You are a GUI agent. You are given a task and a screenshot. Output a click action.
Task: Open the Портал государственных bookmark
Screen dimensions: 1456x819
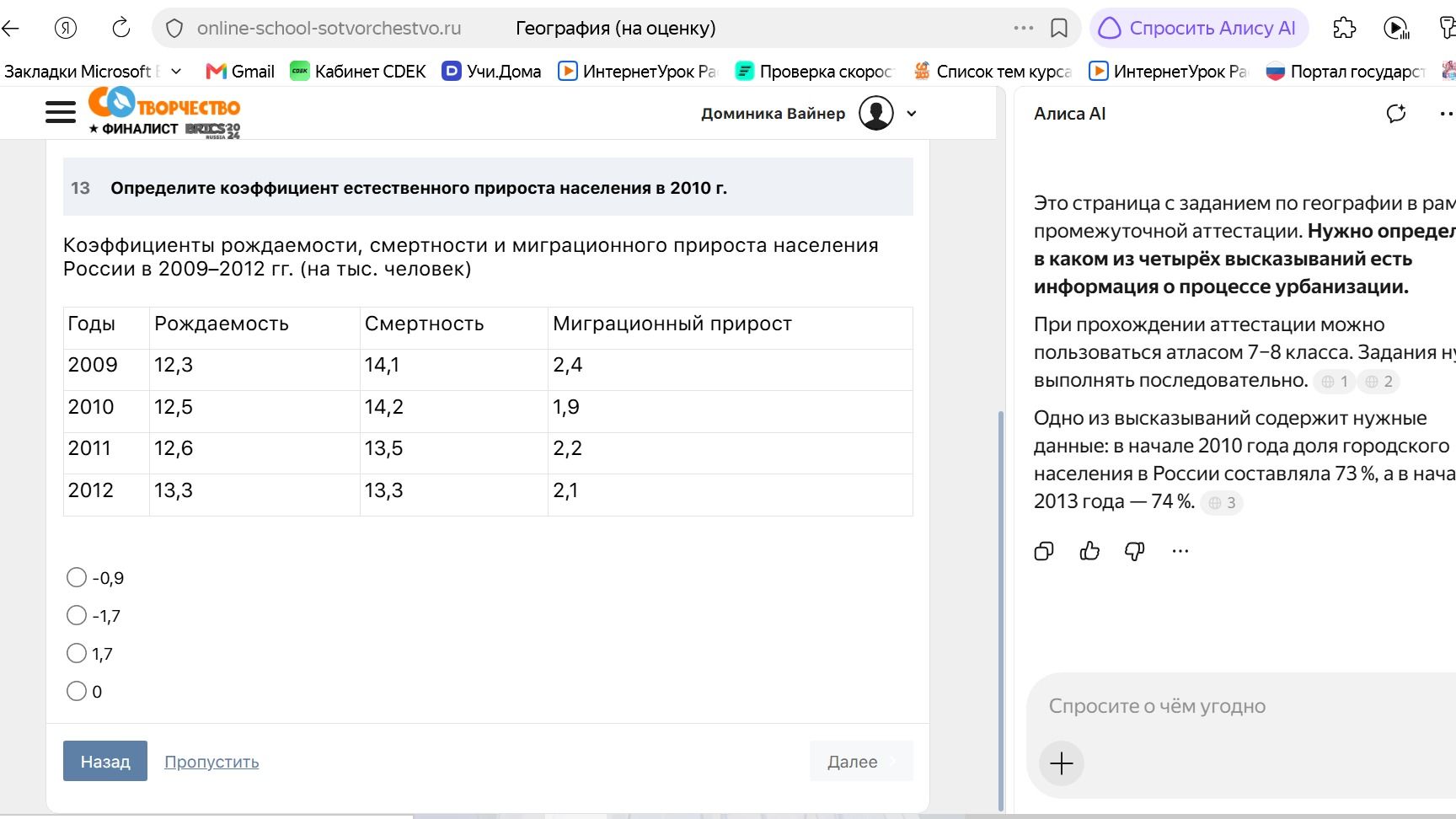click(x=1346, y=72)
